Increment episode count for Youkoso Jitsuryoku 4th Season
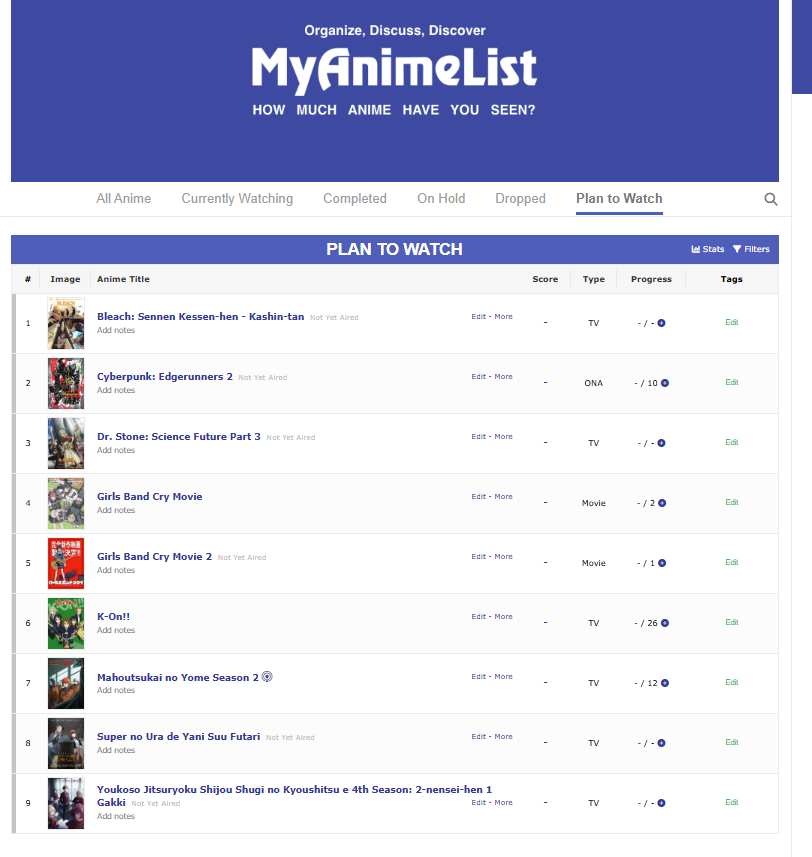Viewport: 812px width, 857px height. [661, 803]
